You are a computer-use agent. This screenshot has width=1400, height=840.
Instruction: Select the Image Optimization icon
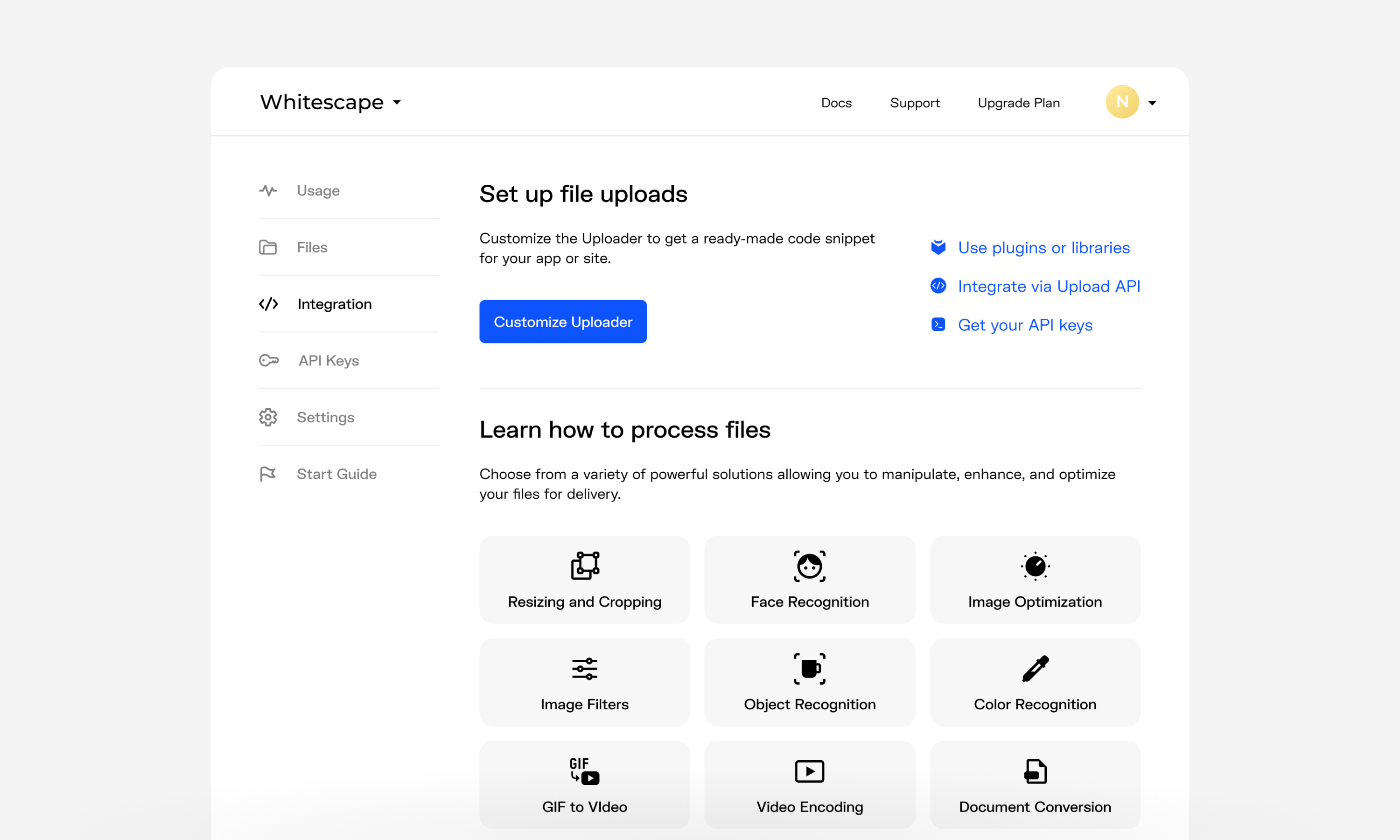coord(1035,566)
